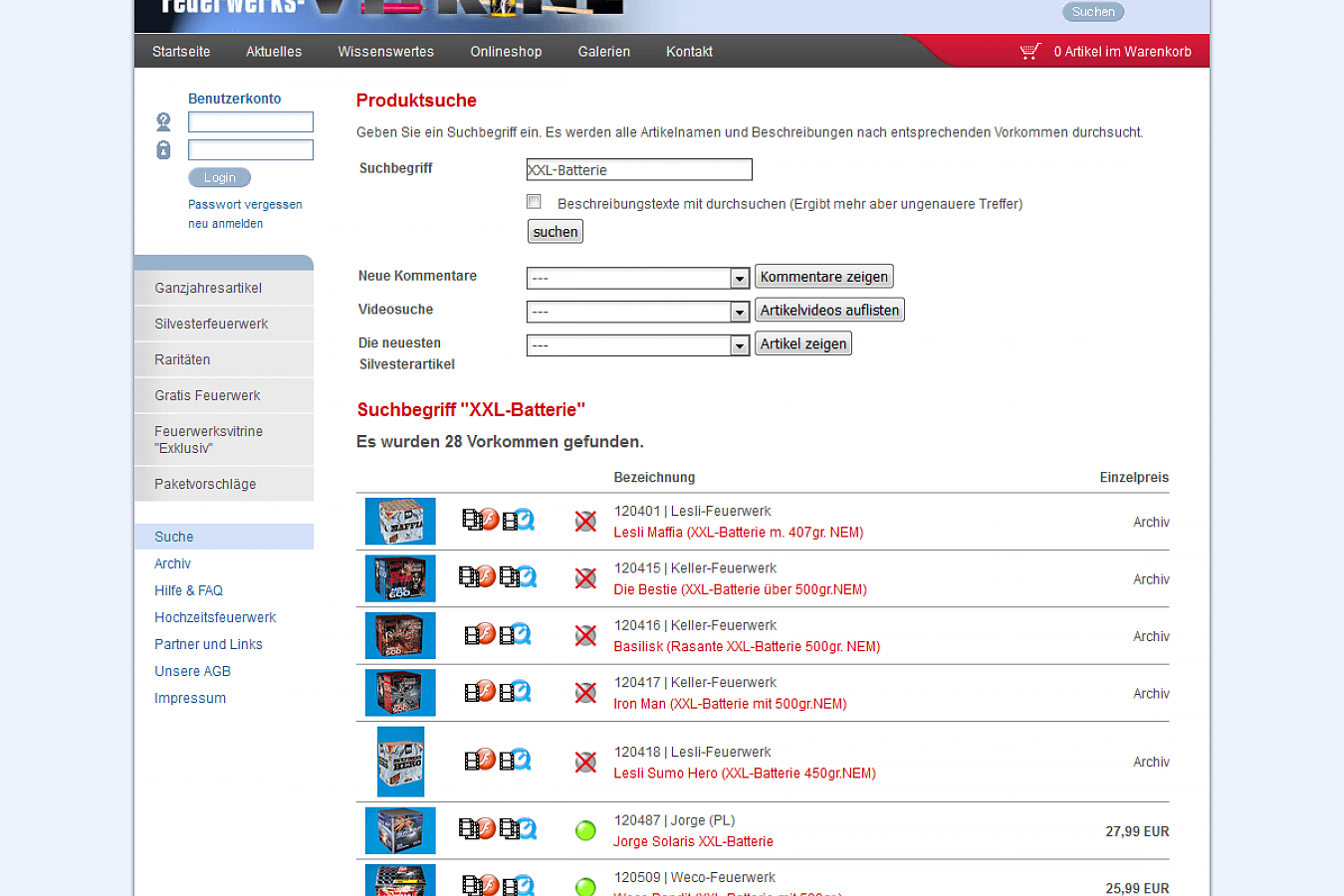Play QuickTime video for Iron Man

click(x=516, y=691)
